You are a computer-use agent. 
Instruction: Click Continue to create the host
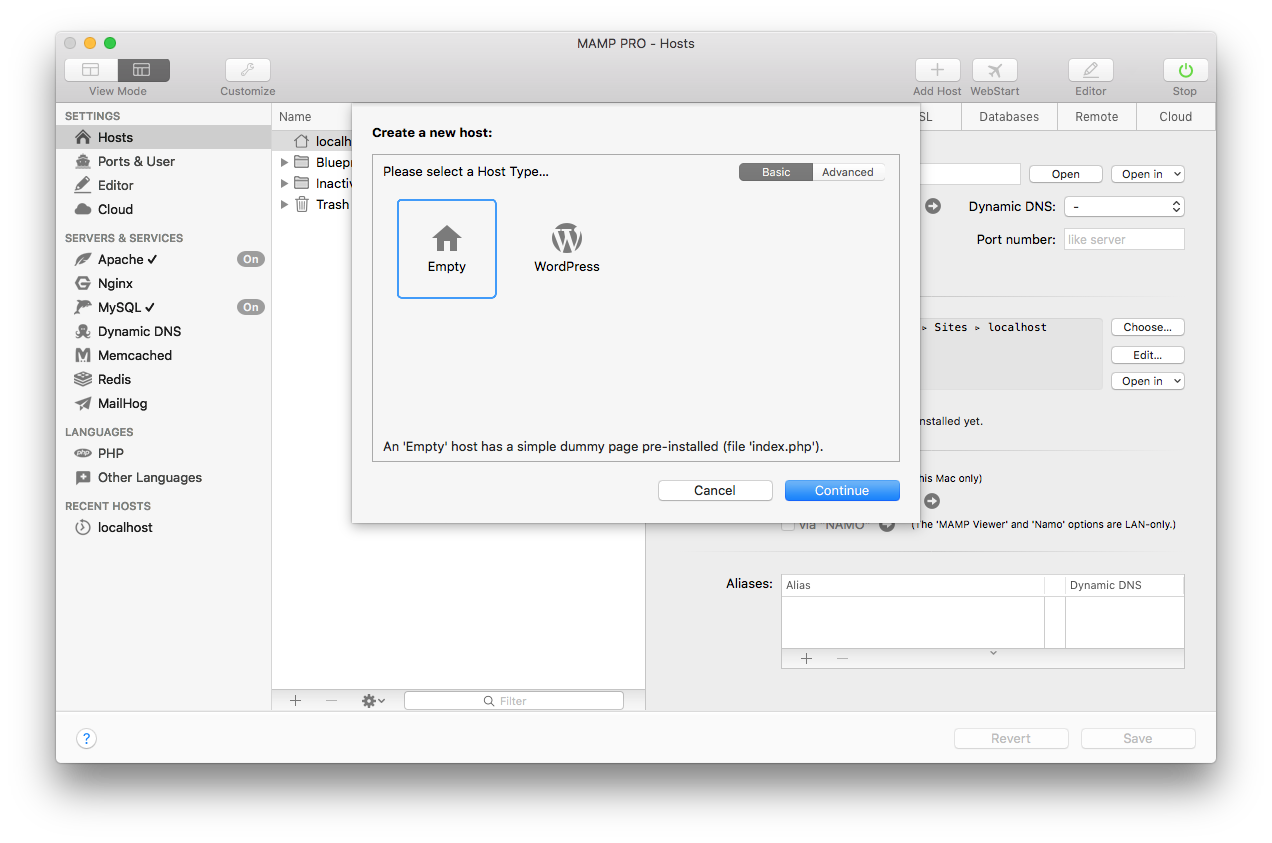tap(842, 490)
